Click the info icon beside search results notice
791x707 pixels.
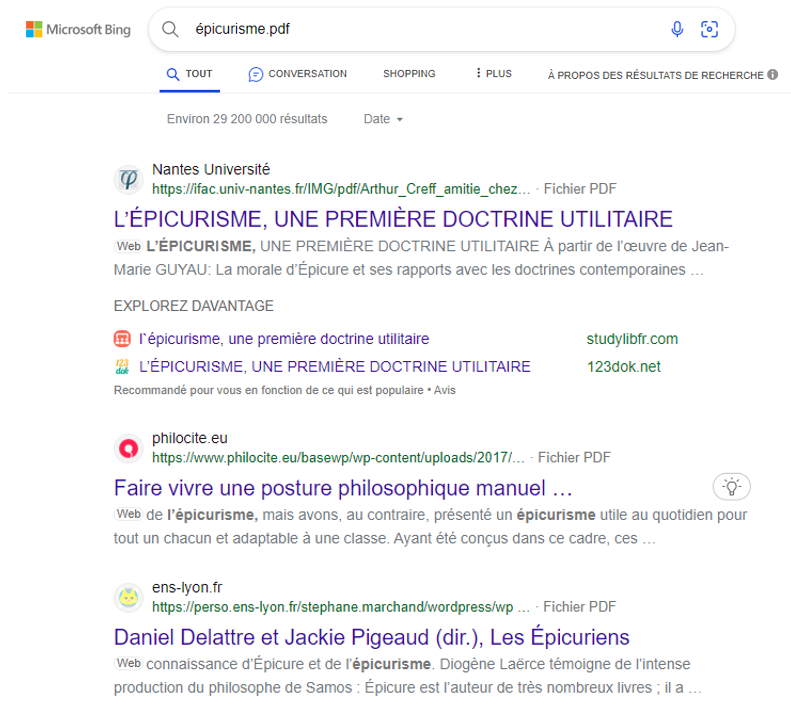(x=773, y=74)
